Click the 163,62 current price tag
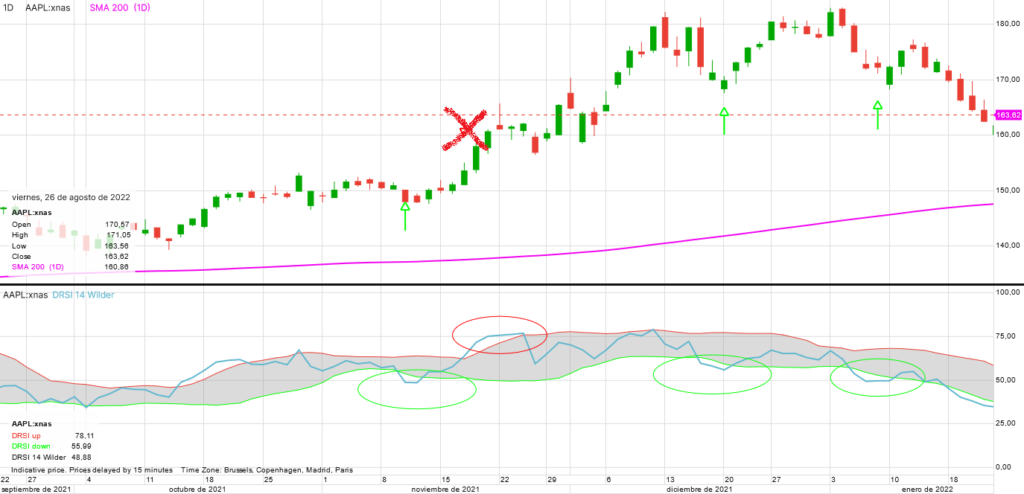 tap(1008, 115)
